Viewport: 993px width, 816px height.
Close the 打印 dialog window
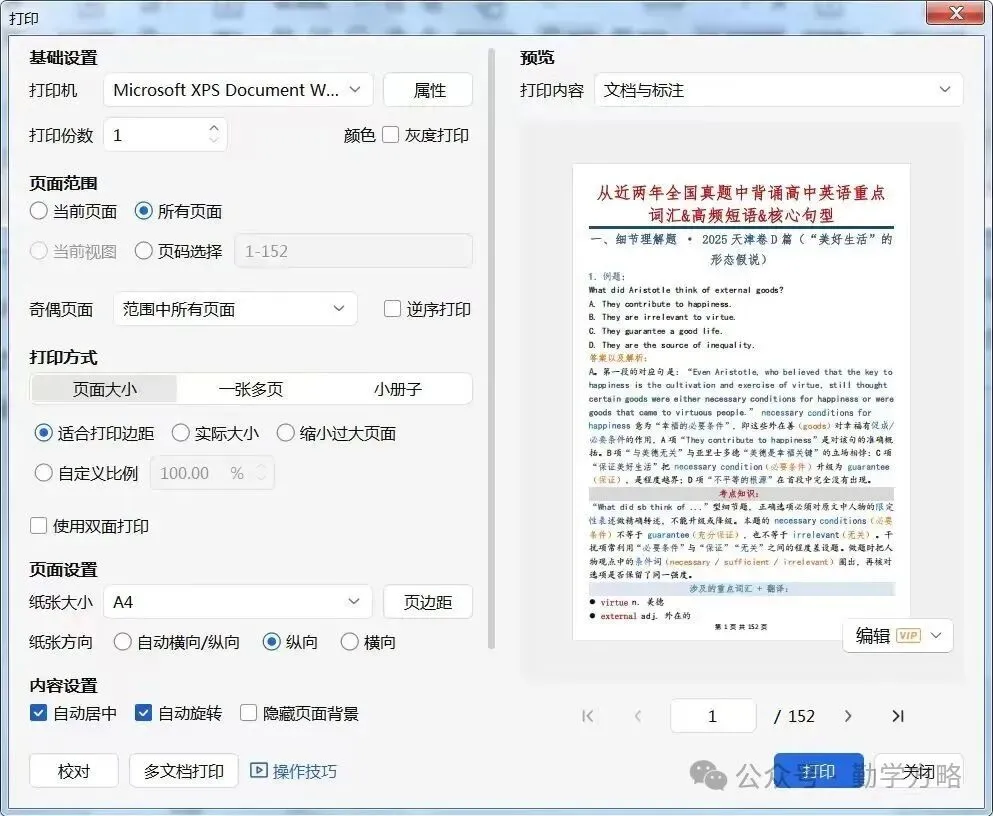(955, 12)
